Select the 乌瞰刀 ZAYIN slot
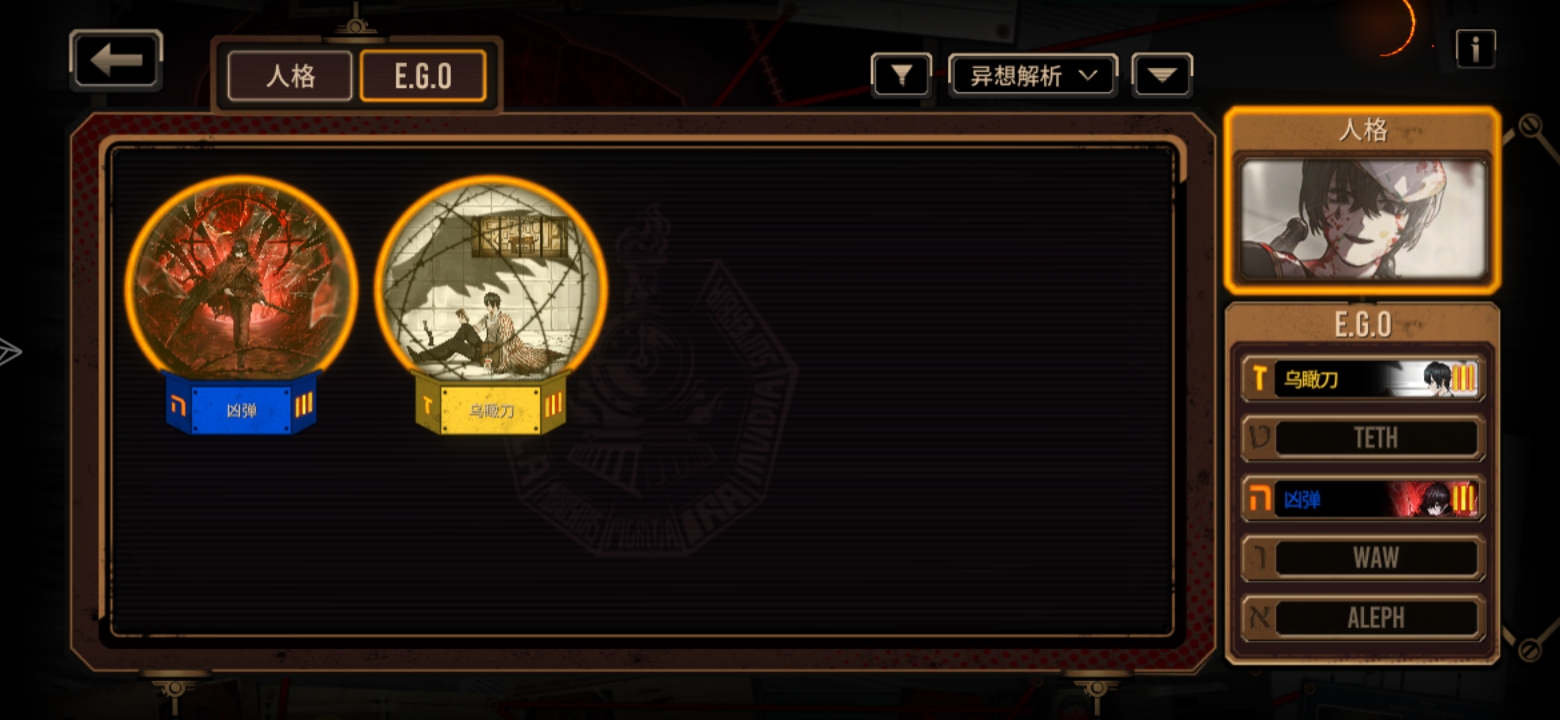The width and height of the screenshot is (1560, 720). [x=1363, y=379]
